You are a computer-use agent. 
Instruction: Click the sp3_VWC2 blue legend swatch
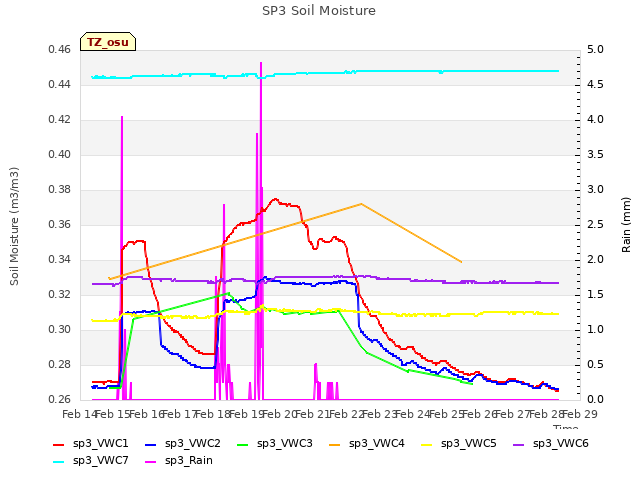tap(151, 444)
